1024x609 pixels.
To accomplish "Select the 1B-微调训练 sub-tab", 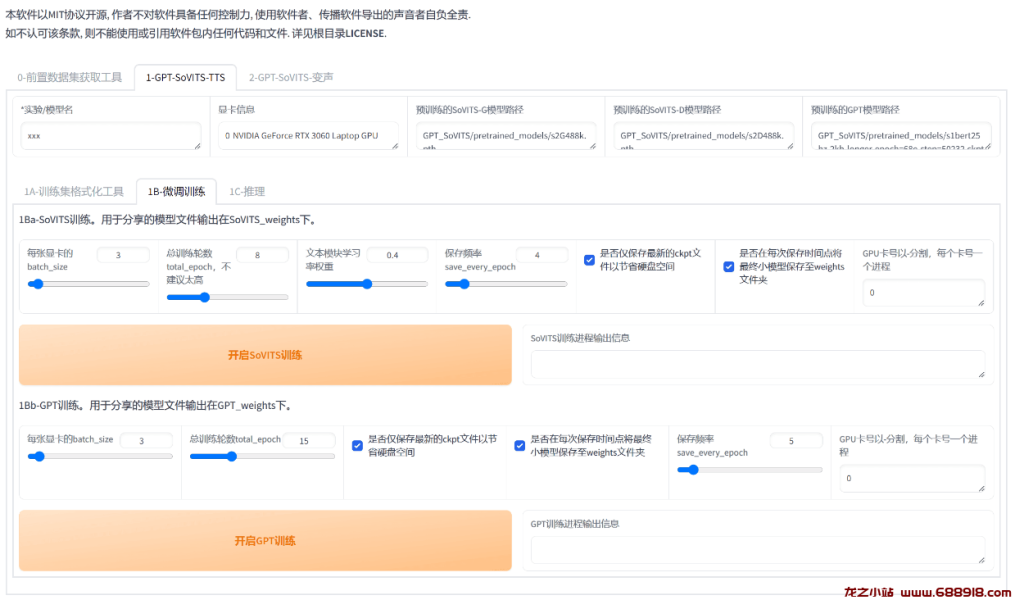I will (176, 191).
